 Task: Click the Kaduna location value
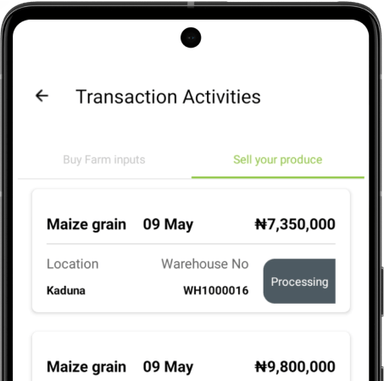tap(66, 290)
